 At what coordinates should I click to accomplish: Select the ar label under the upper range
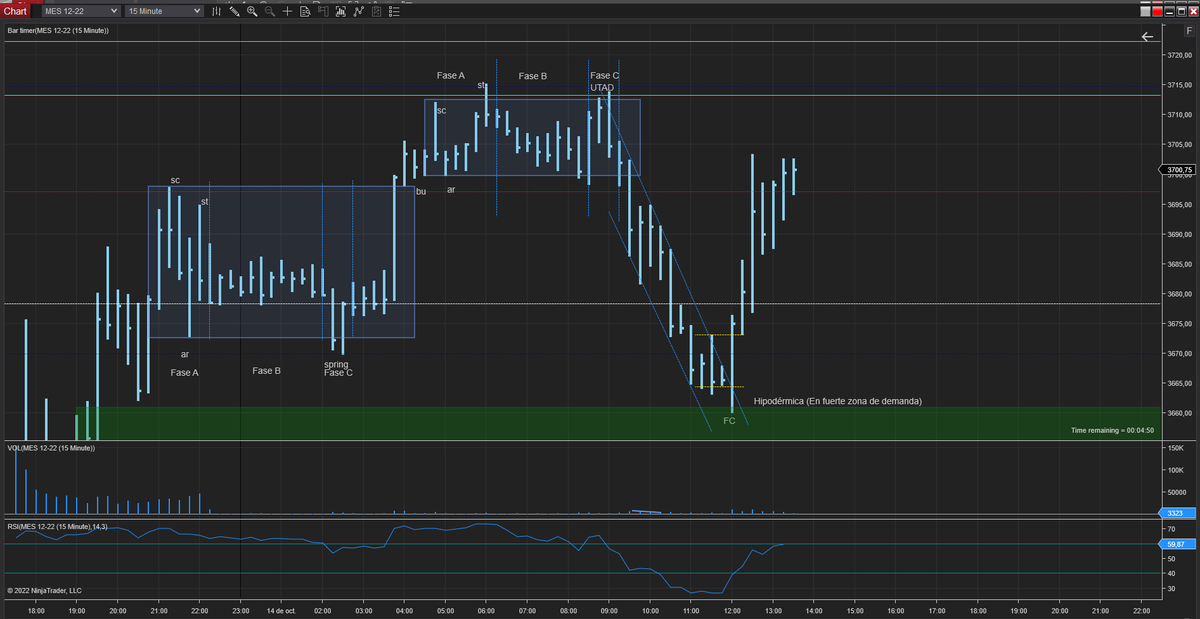point(451,189)
